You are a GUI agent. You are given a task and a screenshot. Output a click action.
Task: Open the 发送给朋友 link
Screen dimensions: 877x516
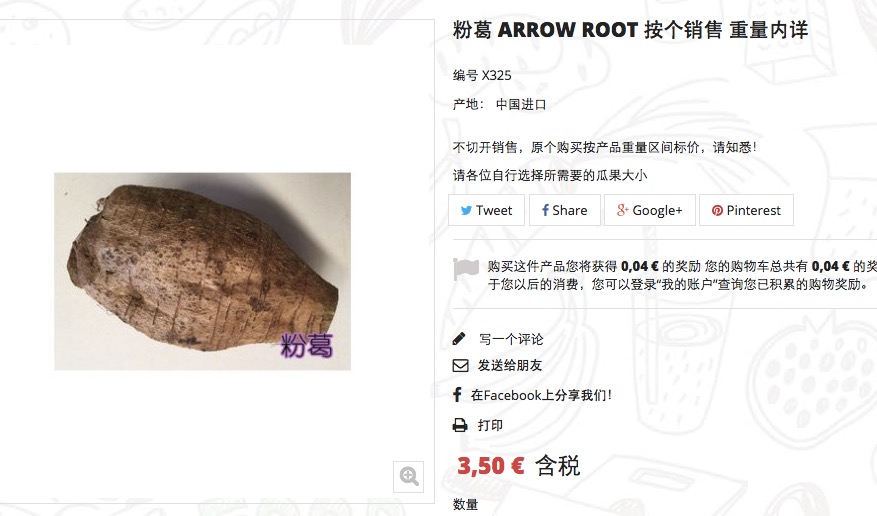click(x=510, y=366)
